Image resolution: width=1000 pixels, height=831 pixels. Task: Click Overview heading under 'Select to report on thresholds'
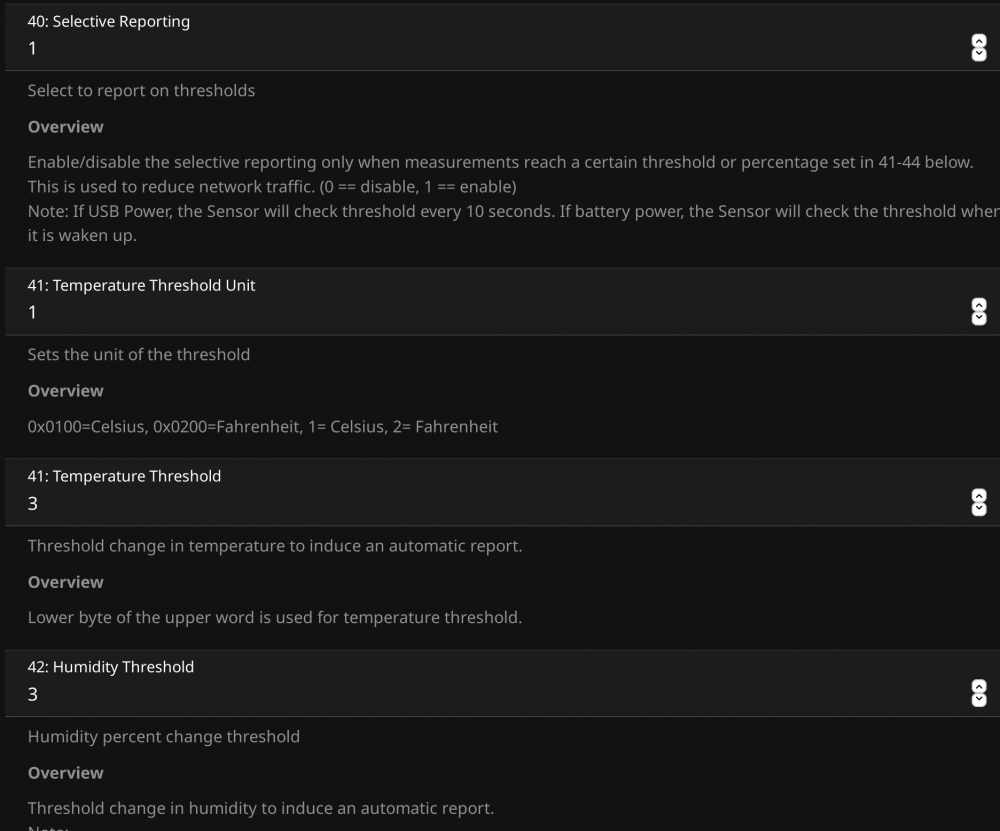(65, 127)
